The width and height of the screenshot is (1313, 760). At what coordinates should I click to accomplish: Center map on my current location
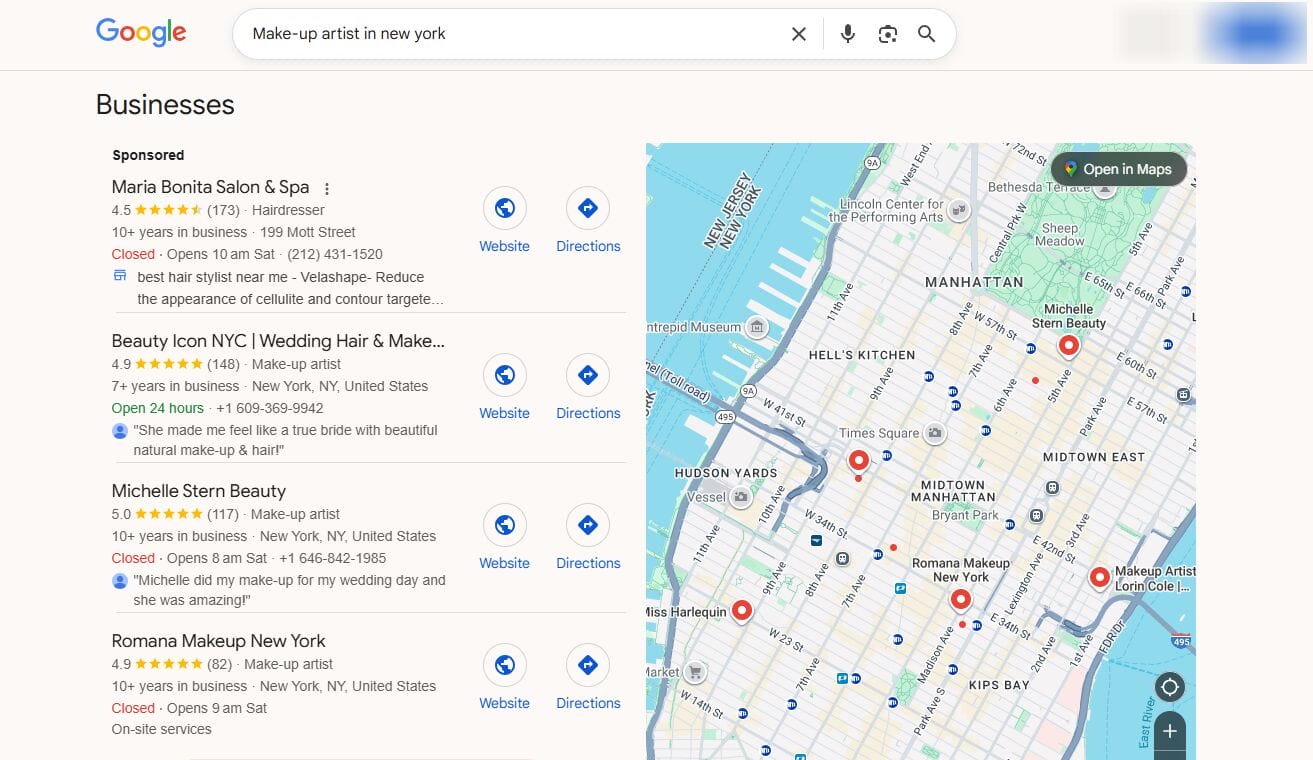(1169, 688)
